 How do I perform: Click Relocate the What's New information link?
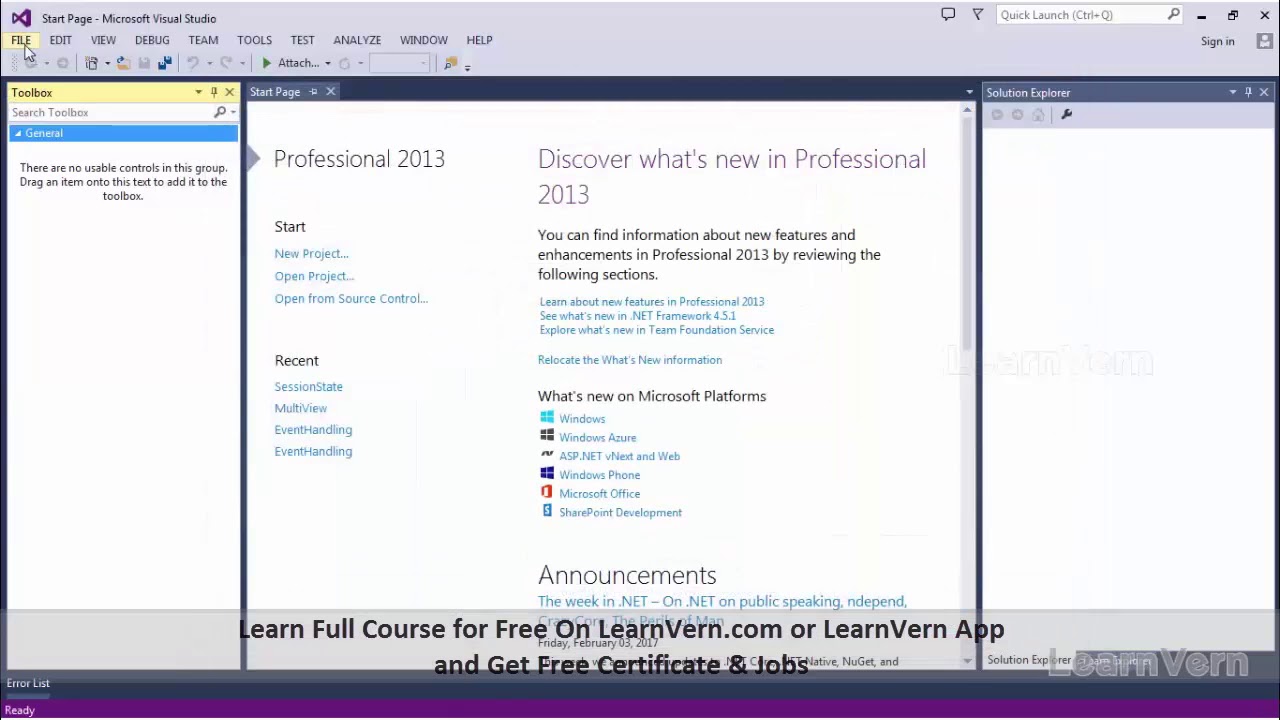pyautogui.click(x=630, y=360)
